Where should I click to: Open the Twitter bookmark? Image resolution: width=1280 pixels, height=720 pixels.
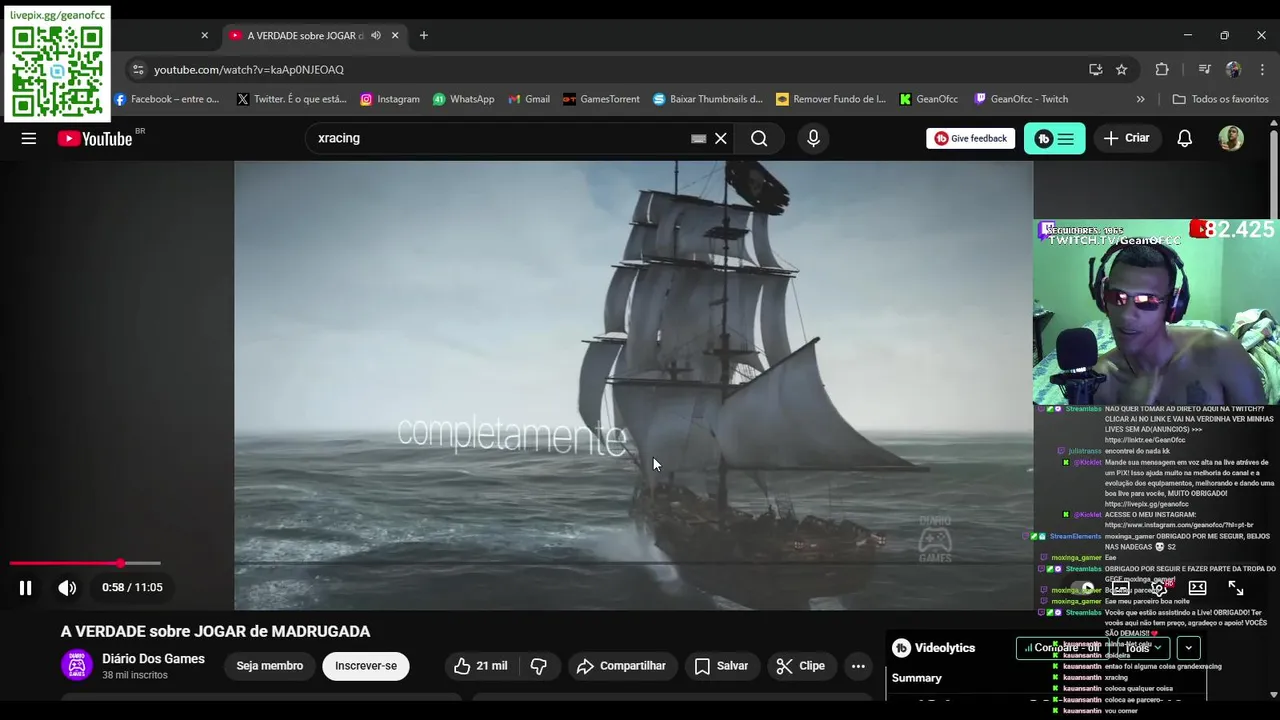coord(292,99)
